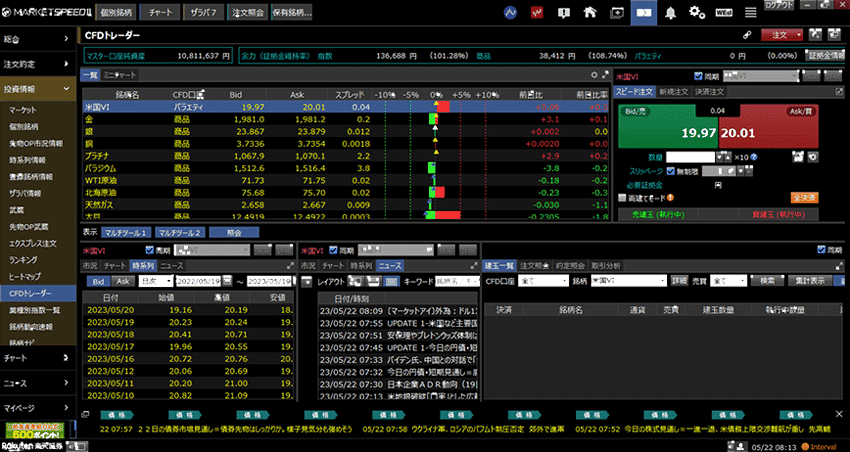Image resolution: width=850 pixels, height=452 pixels.
Task: Toggle 同期 checkbox in positions panel
Action: [821, 250]
